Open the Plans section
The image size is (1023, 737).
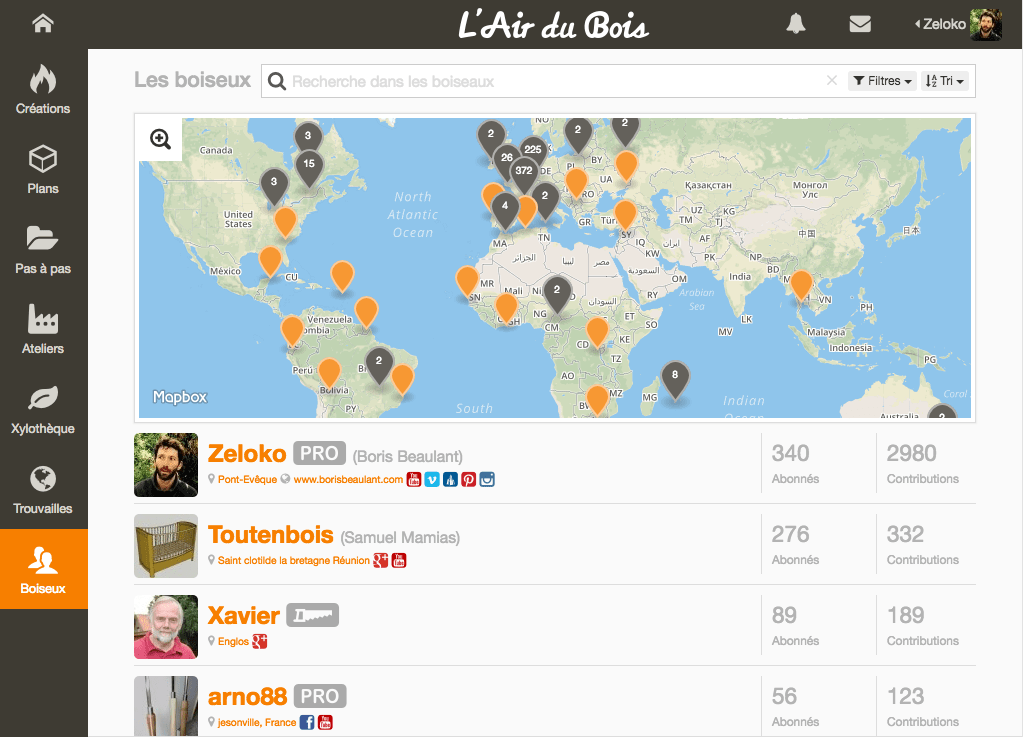tap(43, 170)
